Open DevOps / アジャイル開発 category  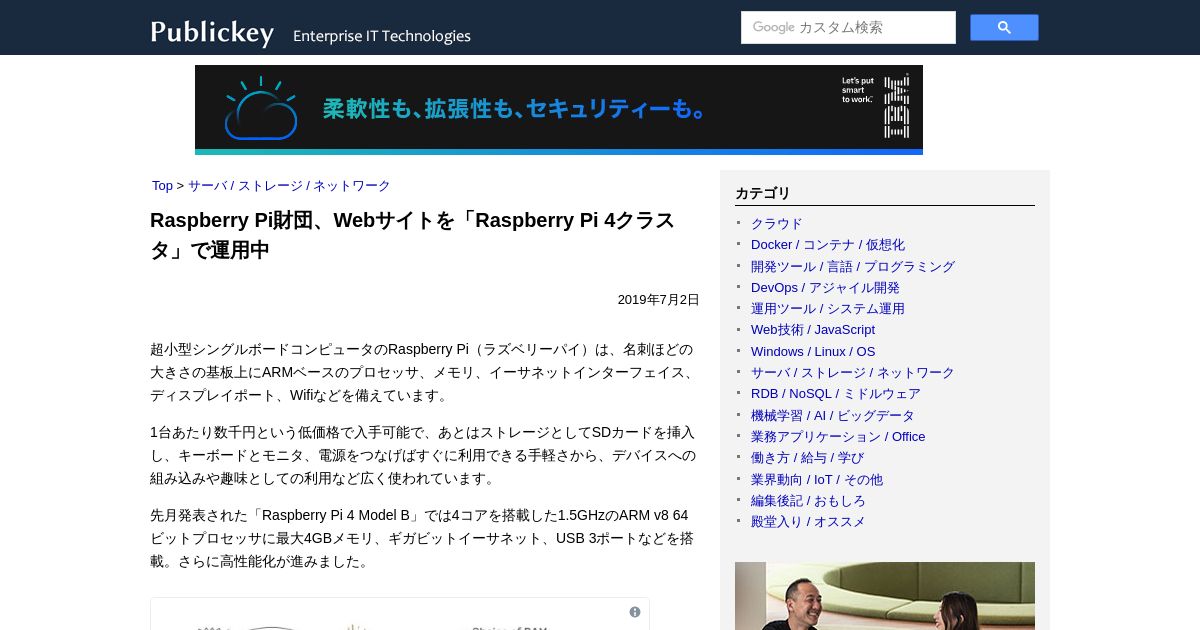coord(825,288)
